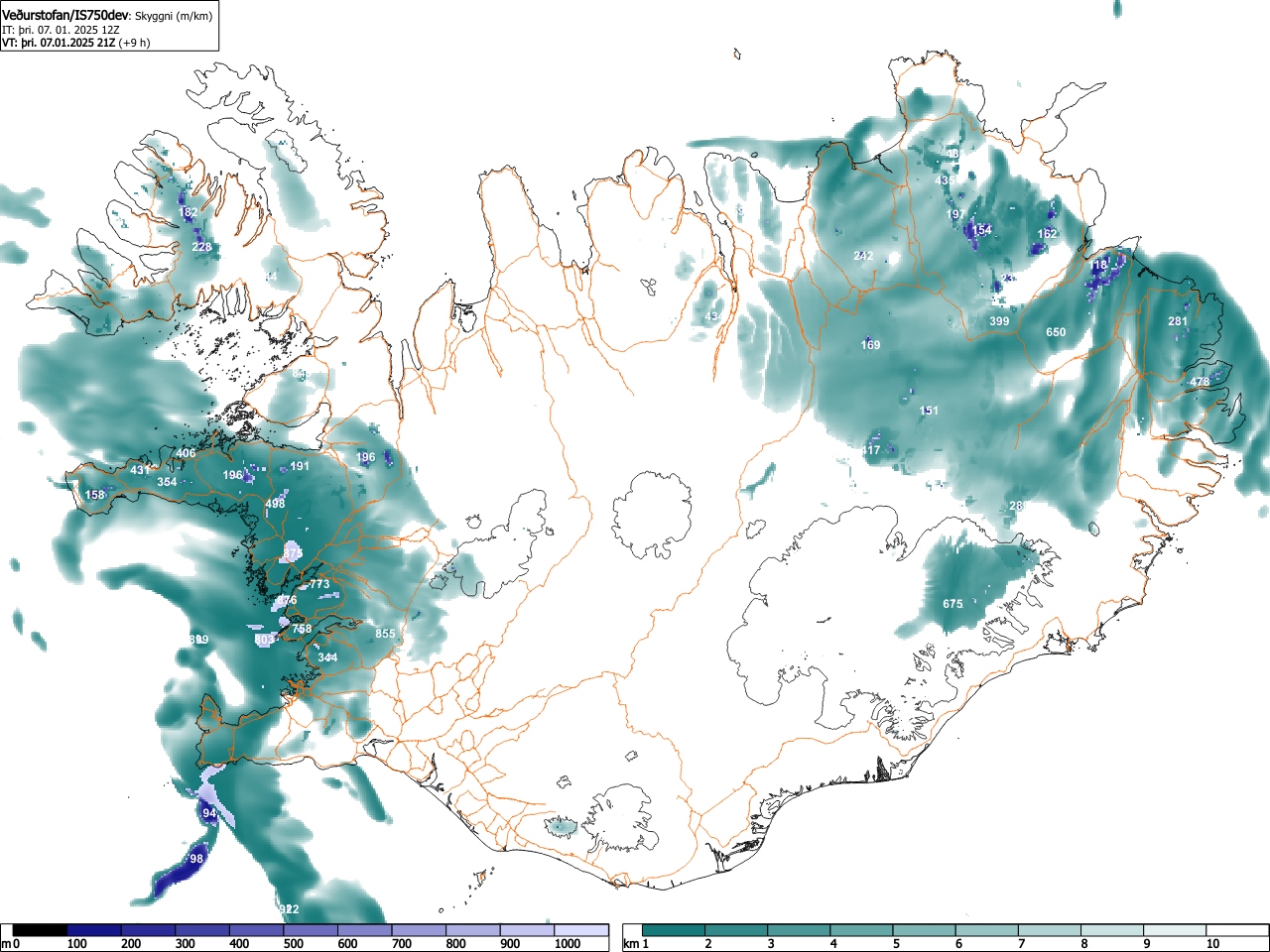Click the visibility value 855 on the map
Viewport: 1270px width, 952px height.
[385, 635]
